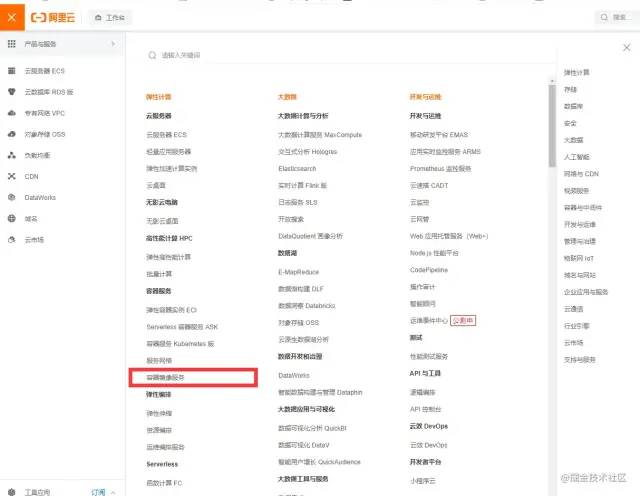The height and width of the screenshot is (496, 640).
Task: Click the DataWorks sidebar icon
Action: [11, 198]
